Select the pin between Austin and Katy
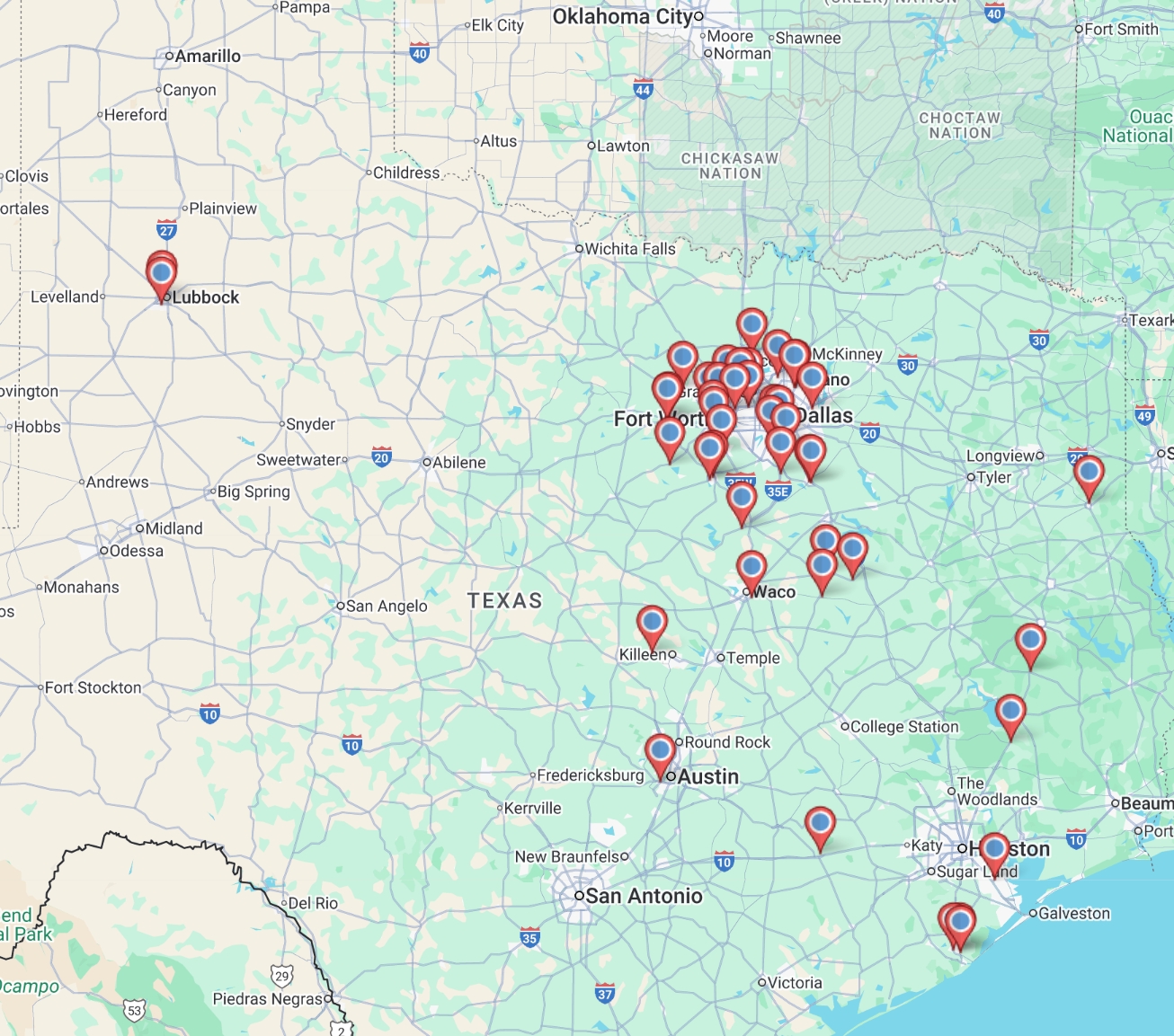This screenshot has height=1036, width=1174. [820, 829]
